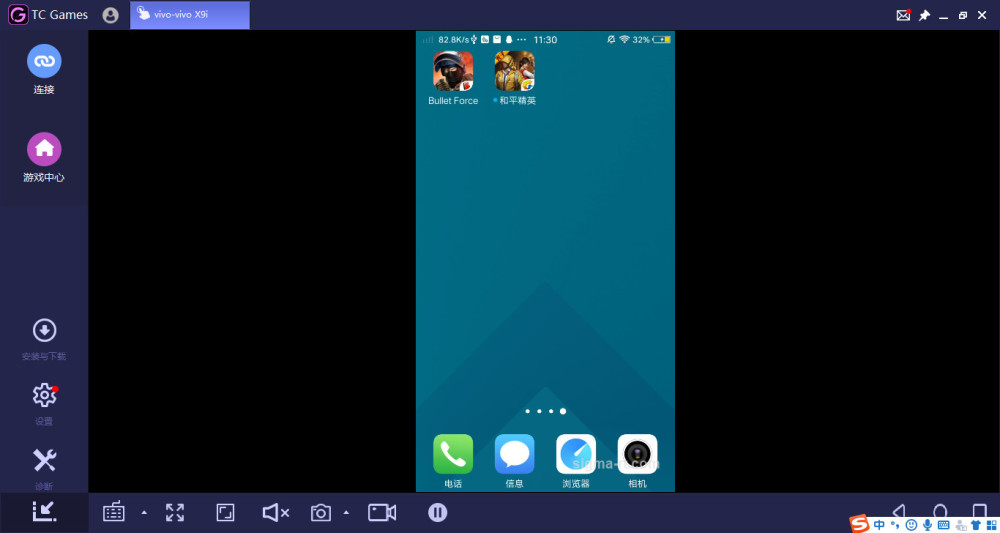1000x533 pixels.
Task: Open the 诊断 diagnostics tools icon
Action: (x=44, y=460)
